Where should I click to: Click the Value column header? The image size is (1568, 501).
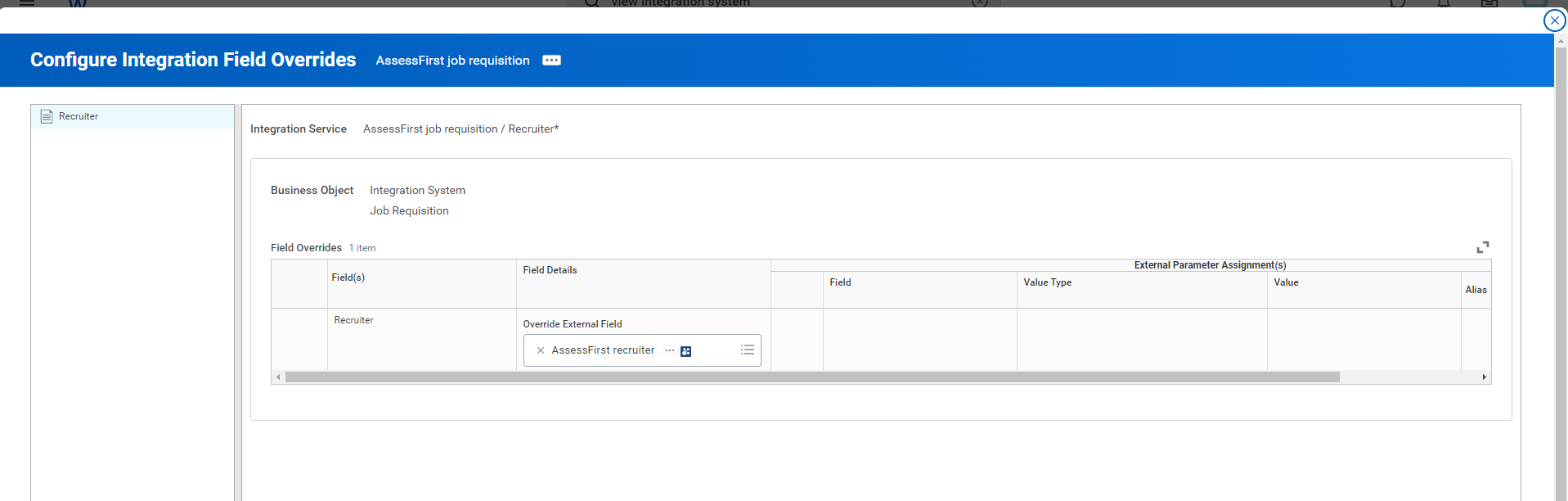tap(1286, 282)
